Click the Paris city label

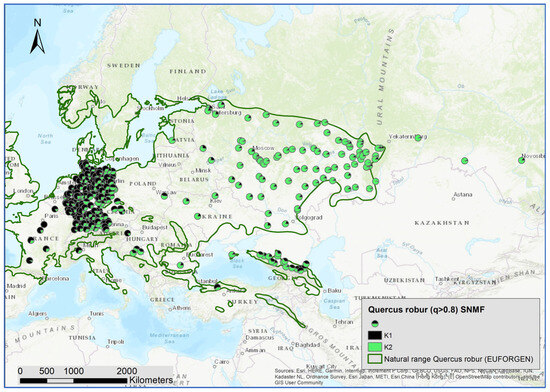coord(51,216)
